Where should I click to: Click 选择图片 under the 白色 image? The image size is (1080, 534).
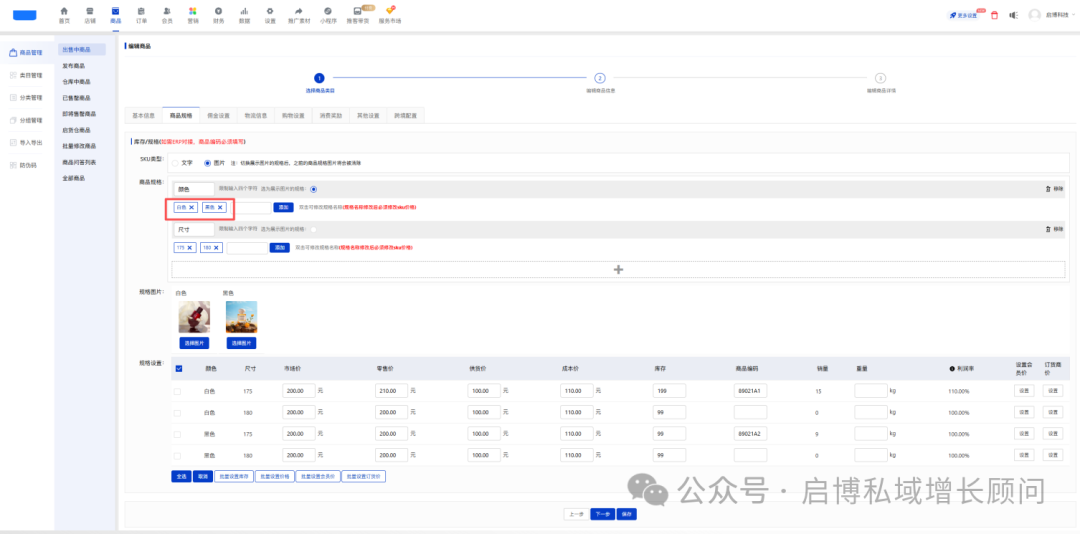point(194,343)
